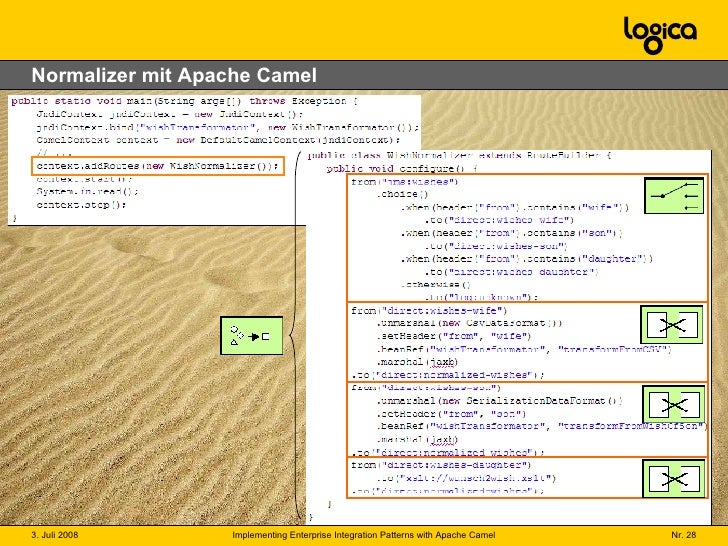Click the translator icon in wishes-son block

673,404
